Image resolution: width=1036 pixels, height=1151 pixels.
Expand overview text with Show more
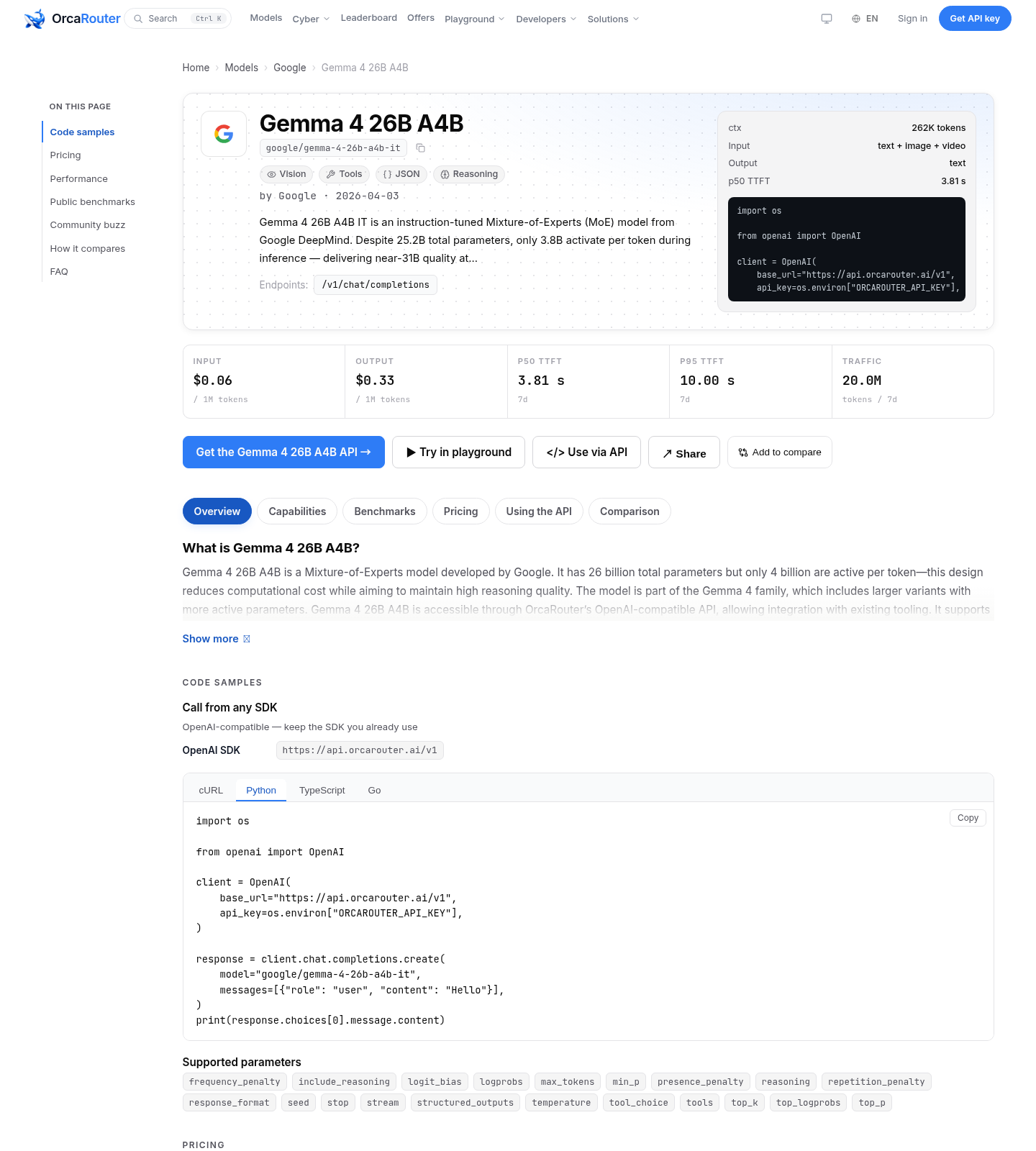[x=217, y=639]
